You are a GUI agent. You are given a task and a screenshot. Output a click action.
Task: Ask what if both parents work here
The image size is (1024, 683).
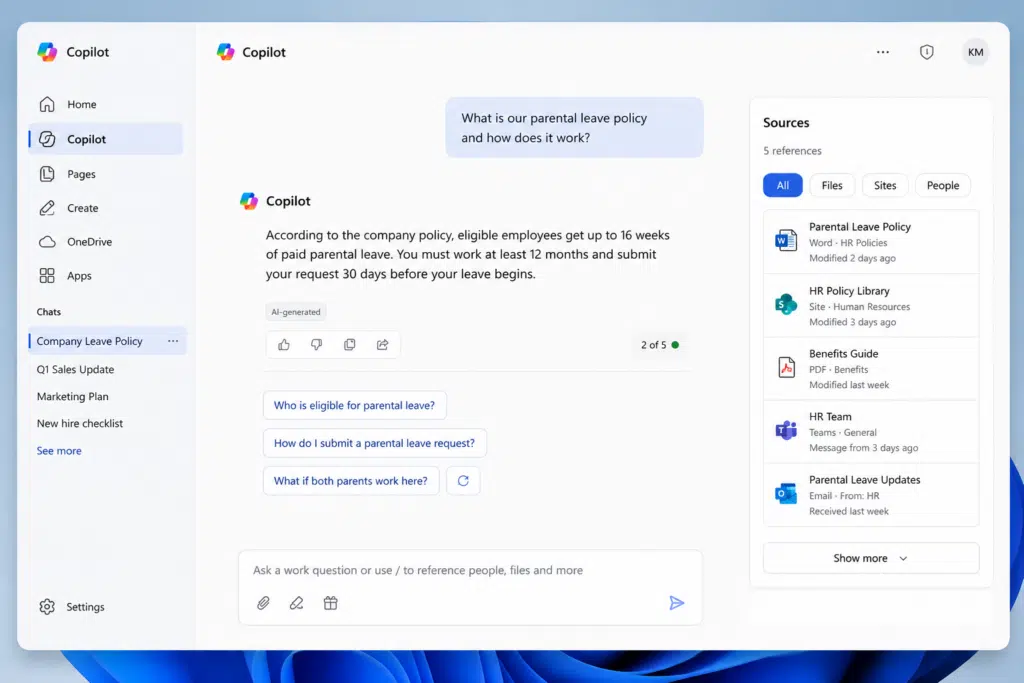tap(351, 481)
